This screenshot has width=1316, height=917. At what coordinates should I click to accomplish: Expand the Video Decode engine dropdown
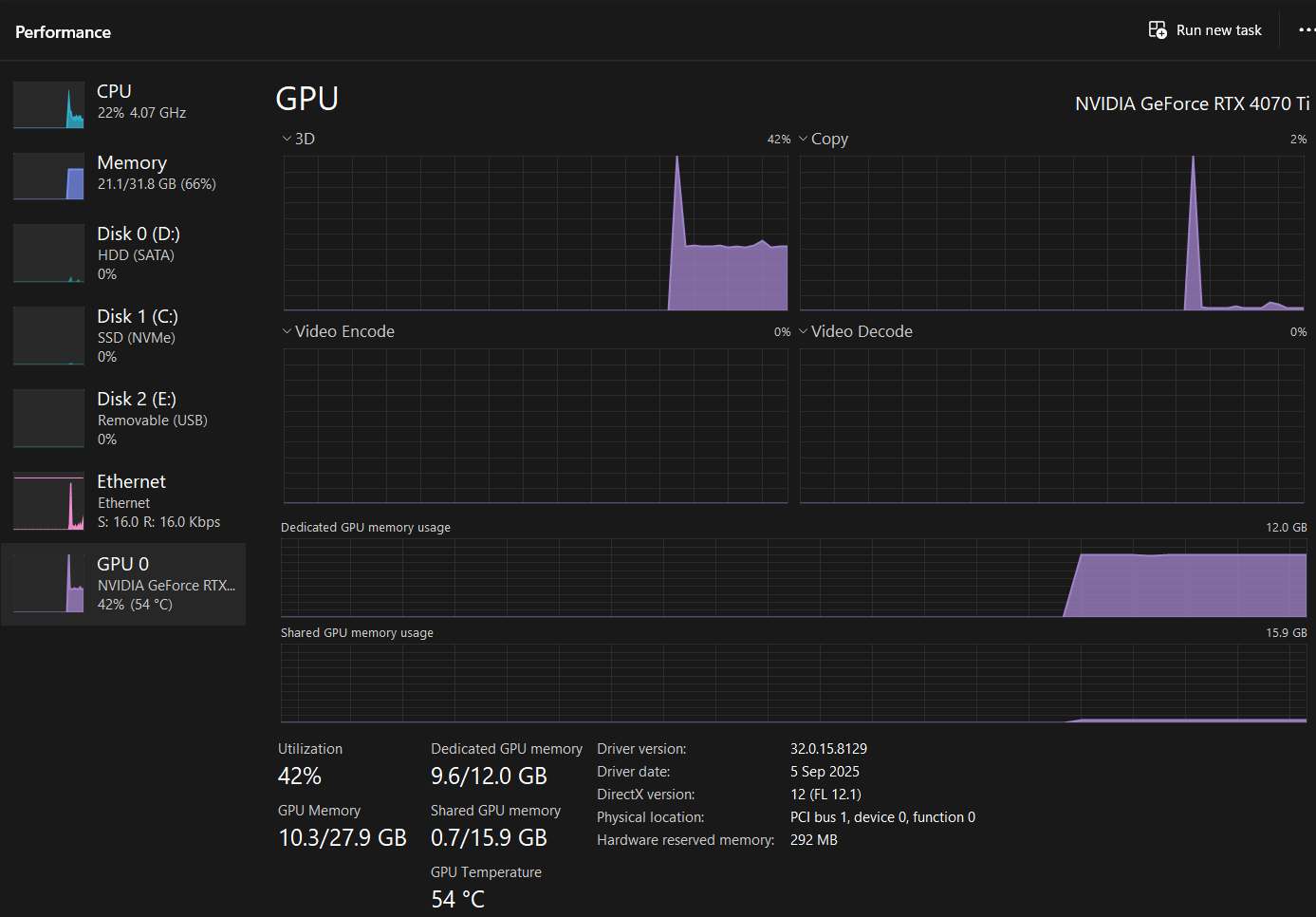804,331
